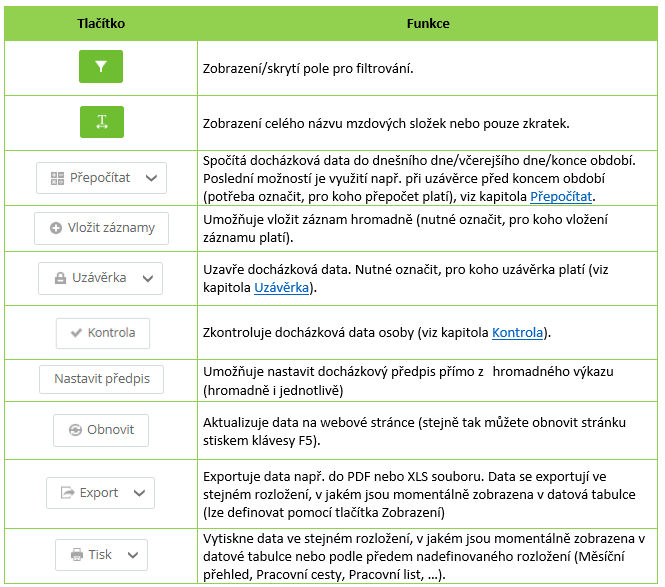This screenshot has height=587, width=665.
Task: Click the green filter funnel button
Action: pos(101,67)
